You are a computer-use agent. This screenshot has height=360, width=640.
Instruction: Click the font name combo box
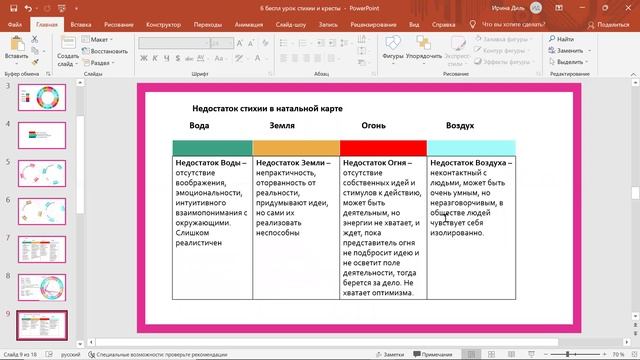point(174,43)
